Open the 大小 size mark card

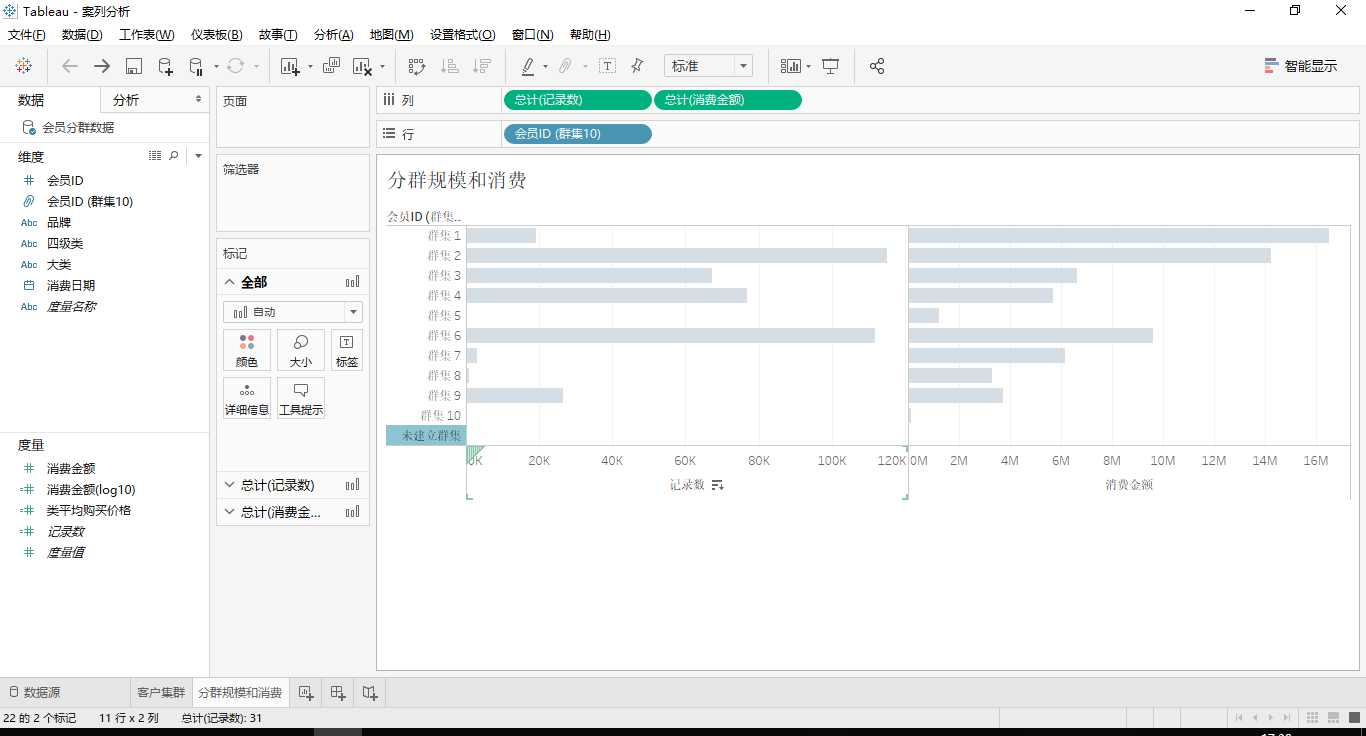(301, 351)
